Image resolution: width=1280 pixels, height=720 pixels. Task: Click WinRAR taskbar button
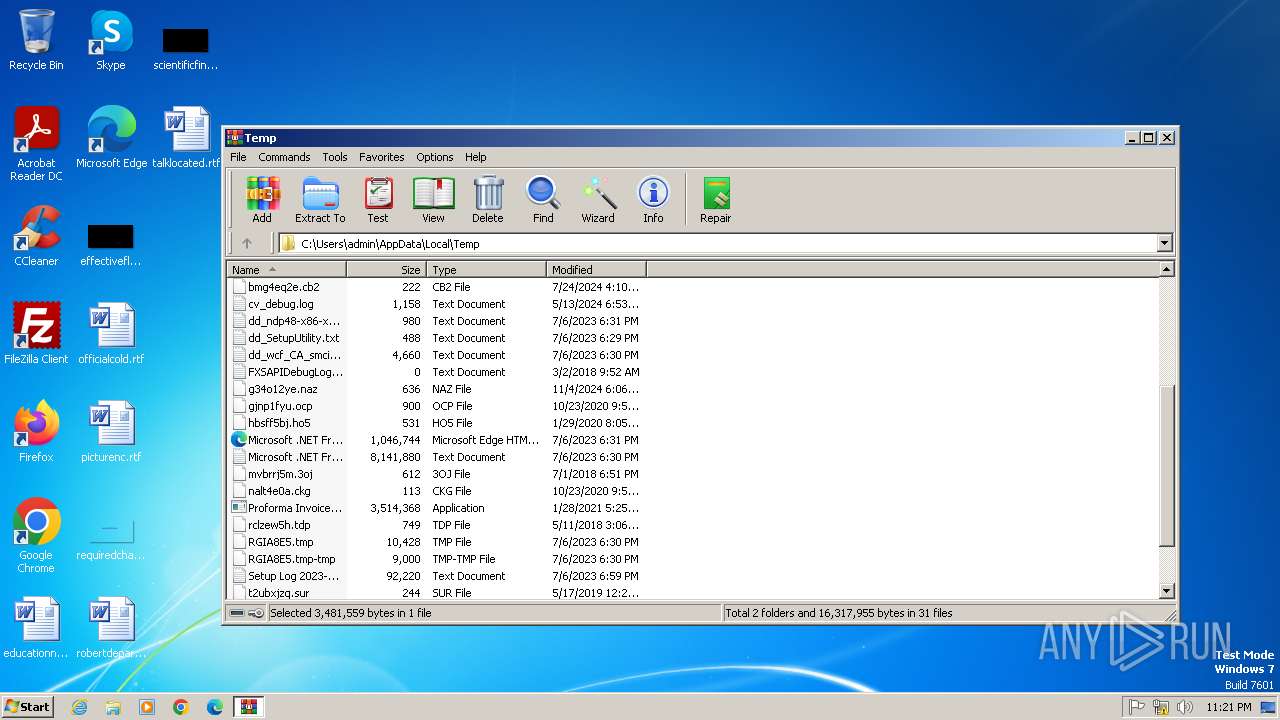click(x=248, y=707)
